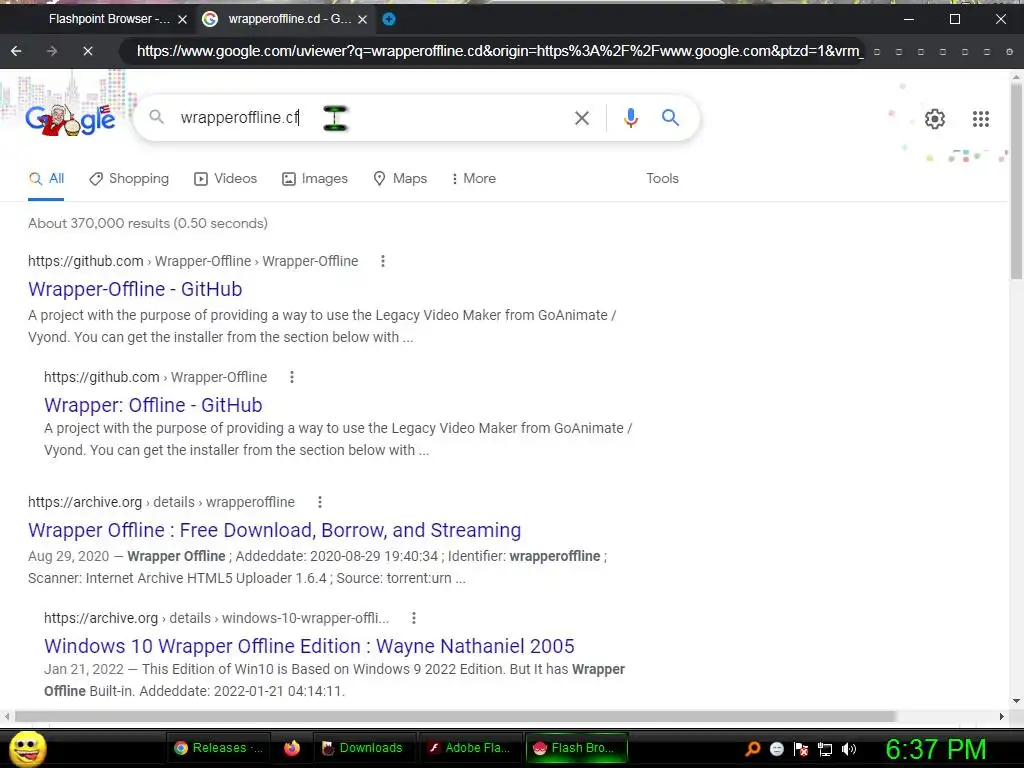Switch to the Adobe Flash taskbar window
The width and height of the screenshot is (1024, 768).
468,748
